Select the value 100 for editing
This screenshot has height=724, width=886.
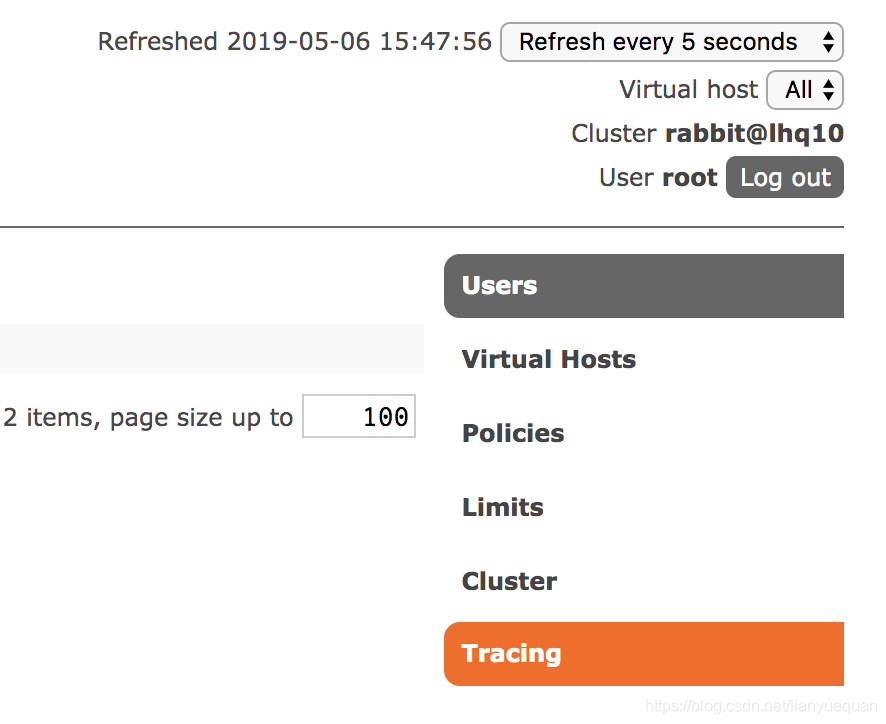(x=385, y=416)
